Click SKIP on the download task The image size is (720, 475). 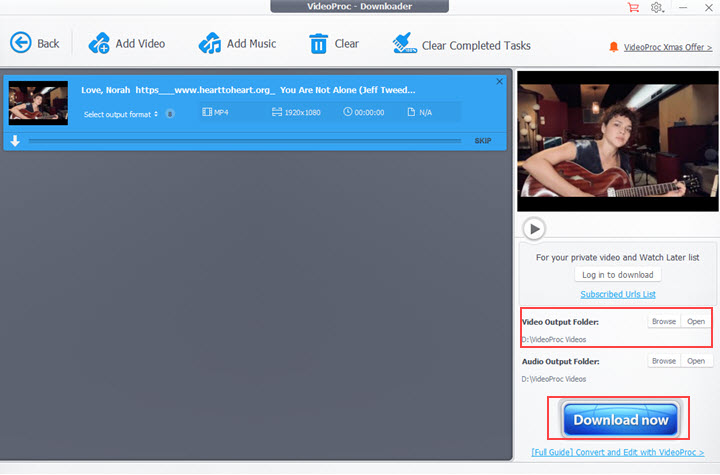[x=483, y=141]
